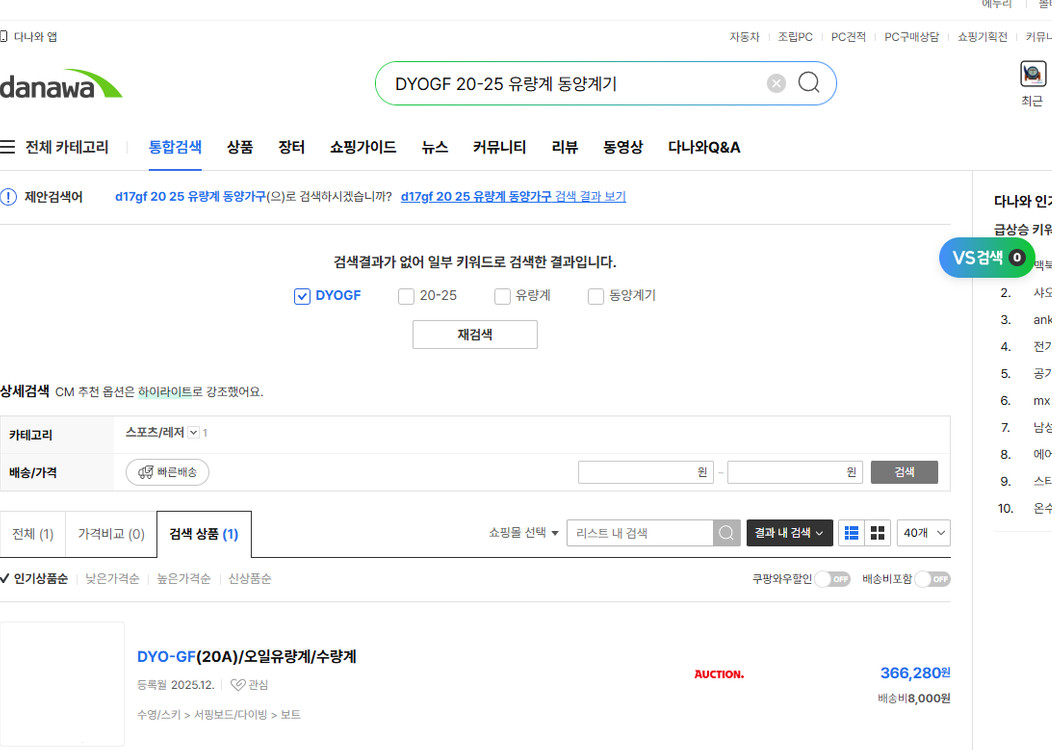Click the main search input field
This screenshot has width=1052, height=750.
(577, 84)
